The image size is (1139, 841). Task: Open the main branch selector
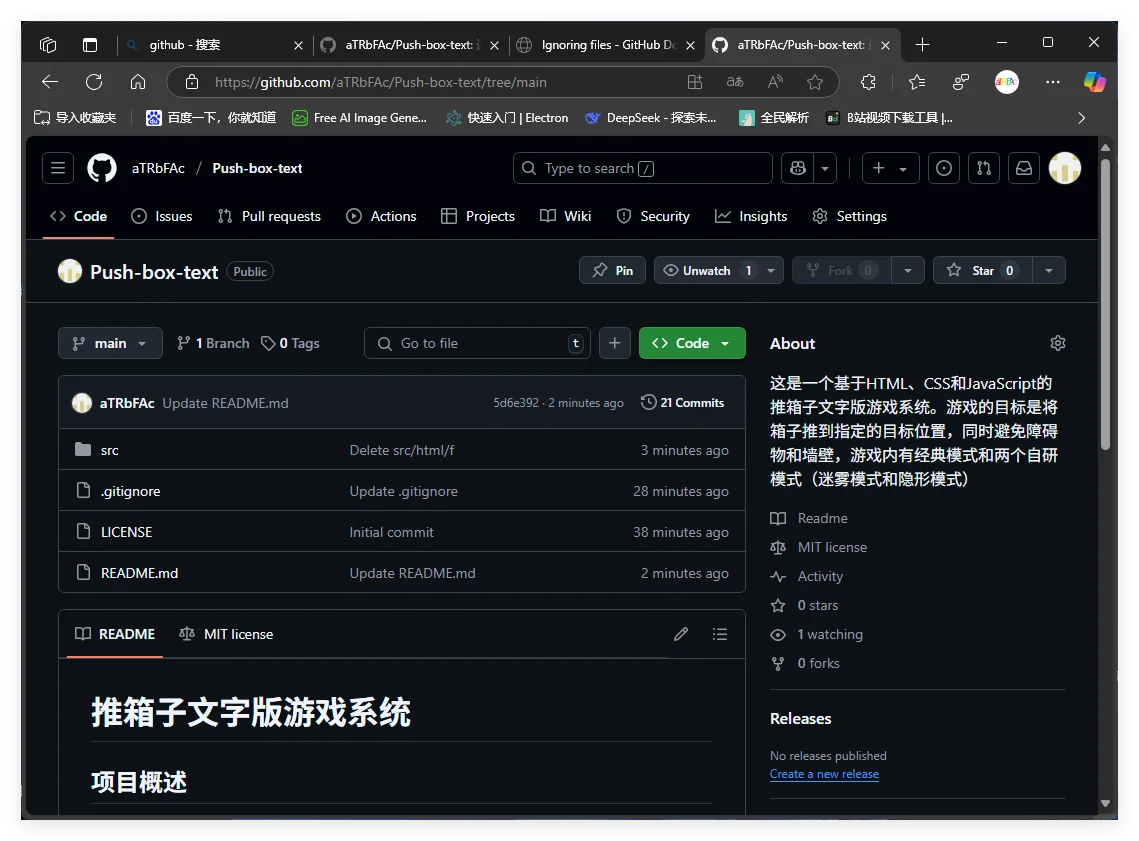coord(110,343)
